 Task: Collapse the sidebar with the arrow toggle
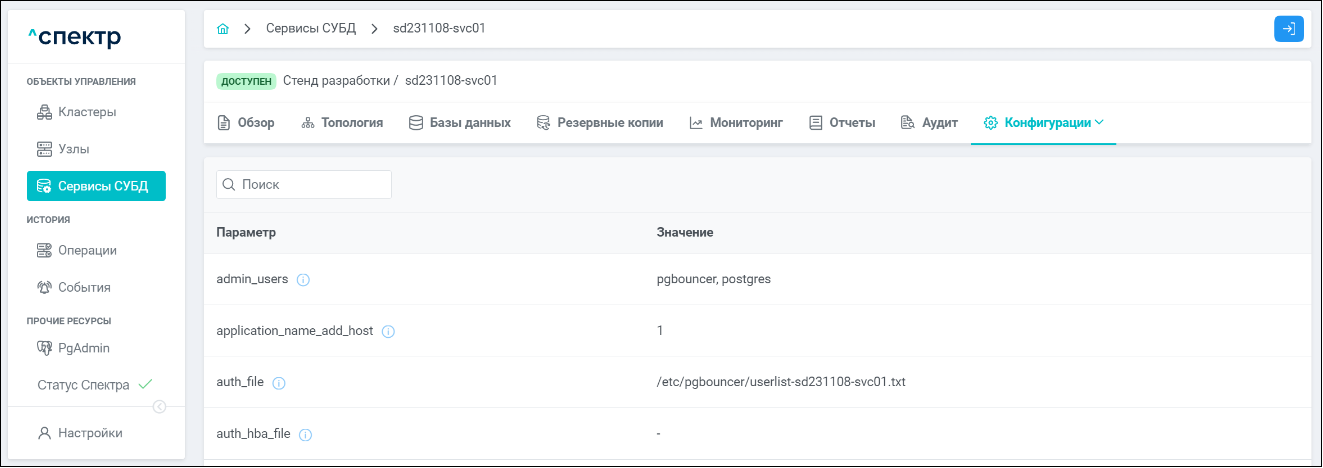point(159,406)
